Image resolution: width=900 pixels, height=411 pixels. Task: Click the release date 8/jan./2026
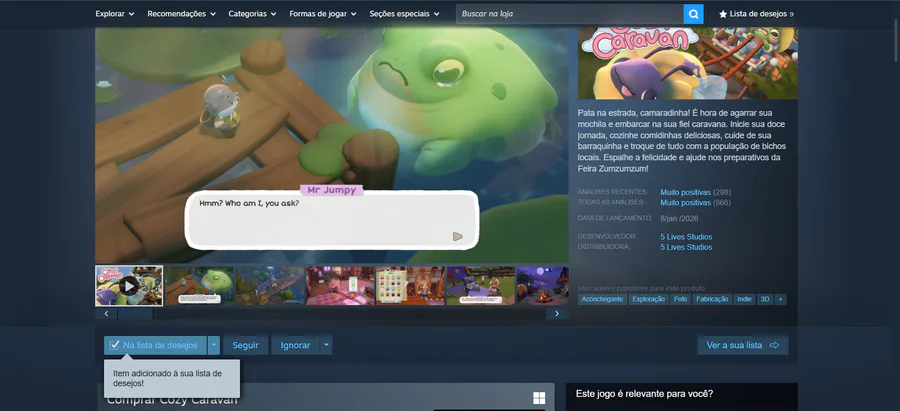[680, 219]
